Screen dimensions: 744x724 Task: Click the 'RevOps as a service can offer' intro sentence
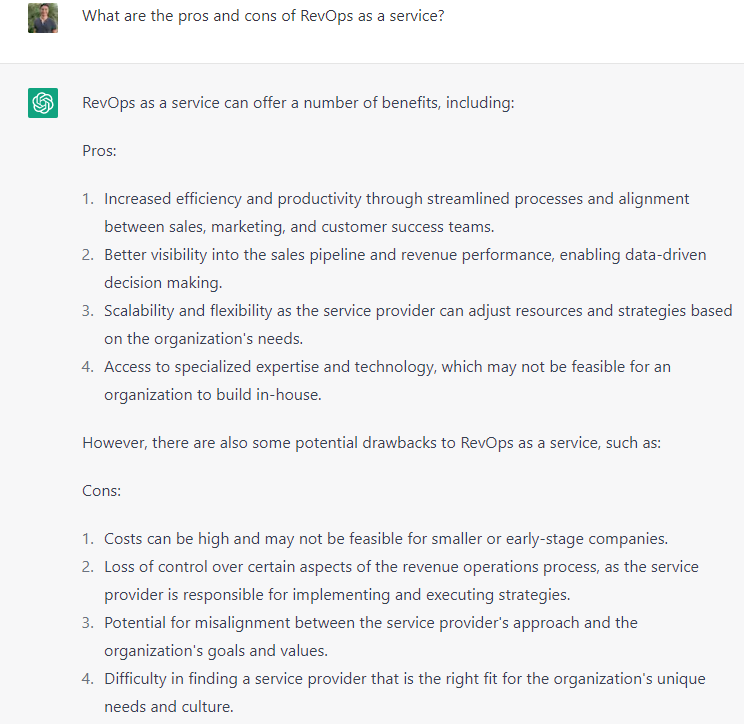click(298, 103)
